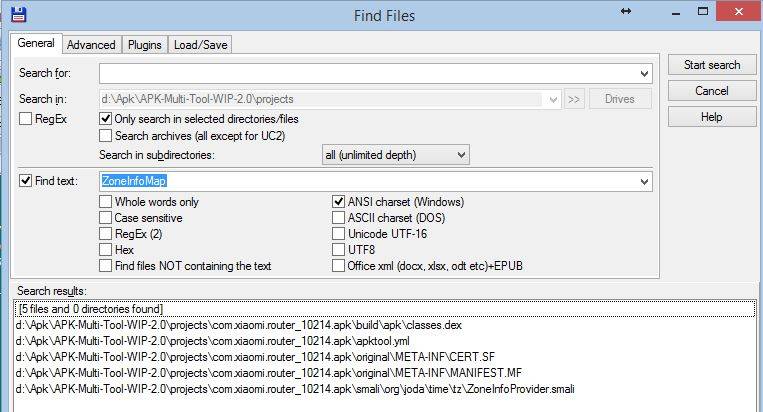This screenshot has width=763, height=412.
Task: Click the >> button beside Search in
Action: pos(574,99)
